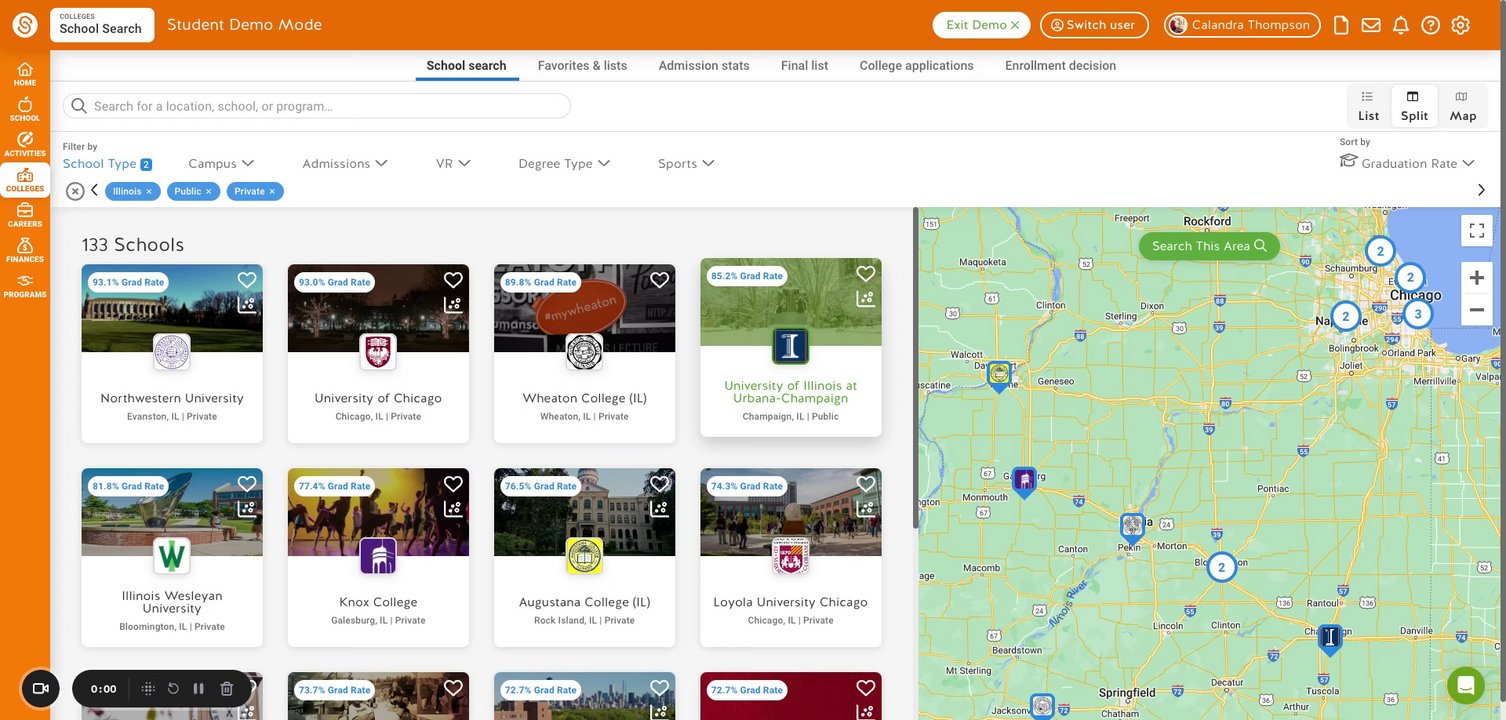The height and width of the screenshot is (720, 1506).
Task: Click the app logo in top-left corner
Action: [x=25, y=25]
